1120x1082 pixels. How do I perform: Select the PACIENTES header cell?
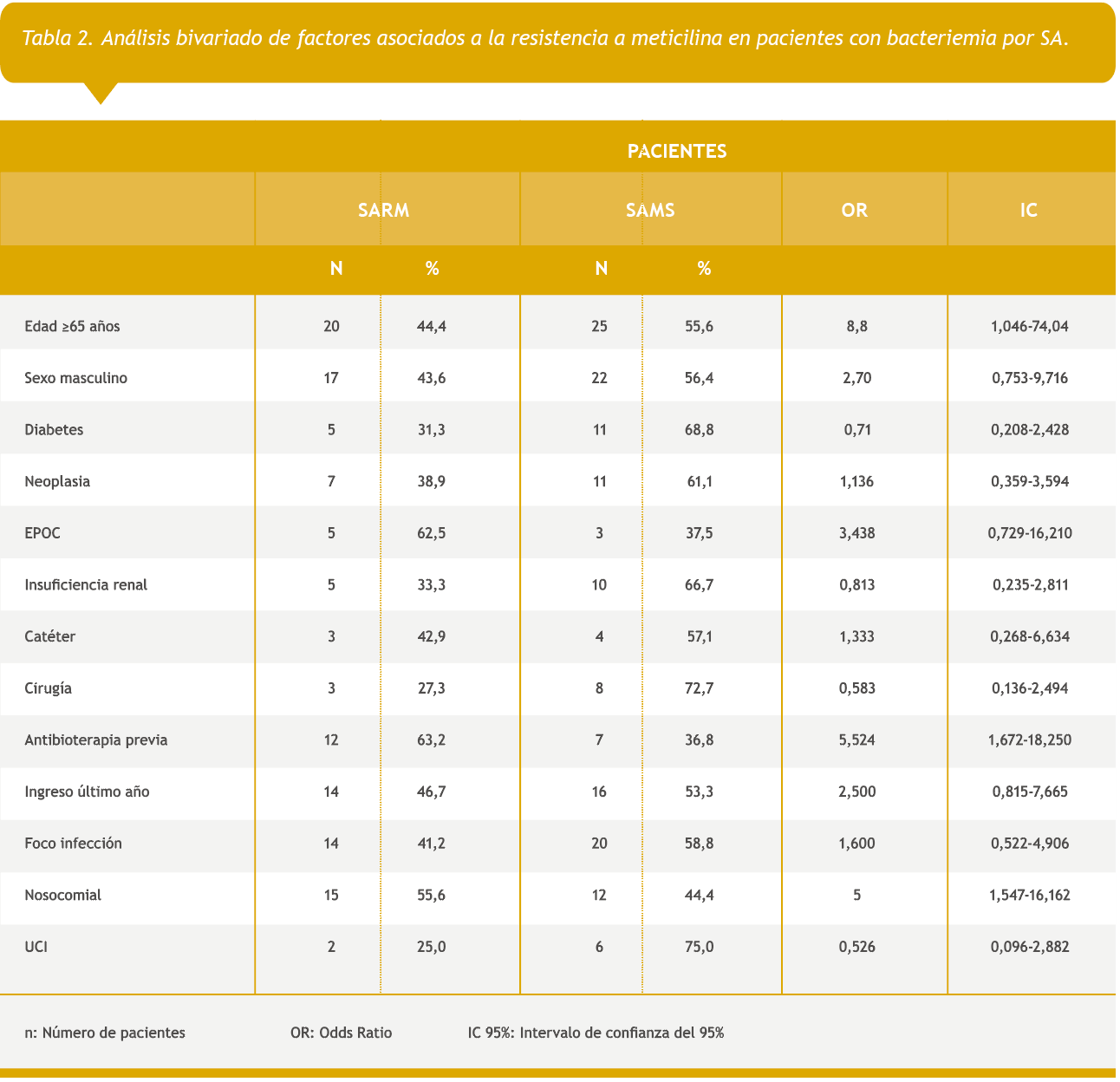(676, 152)
